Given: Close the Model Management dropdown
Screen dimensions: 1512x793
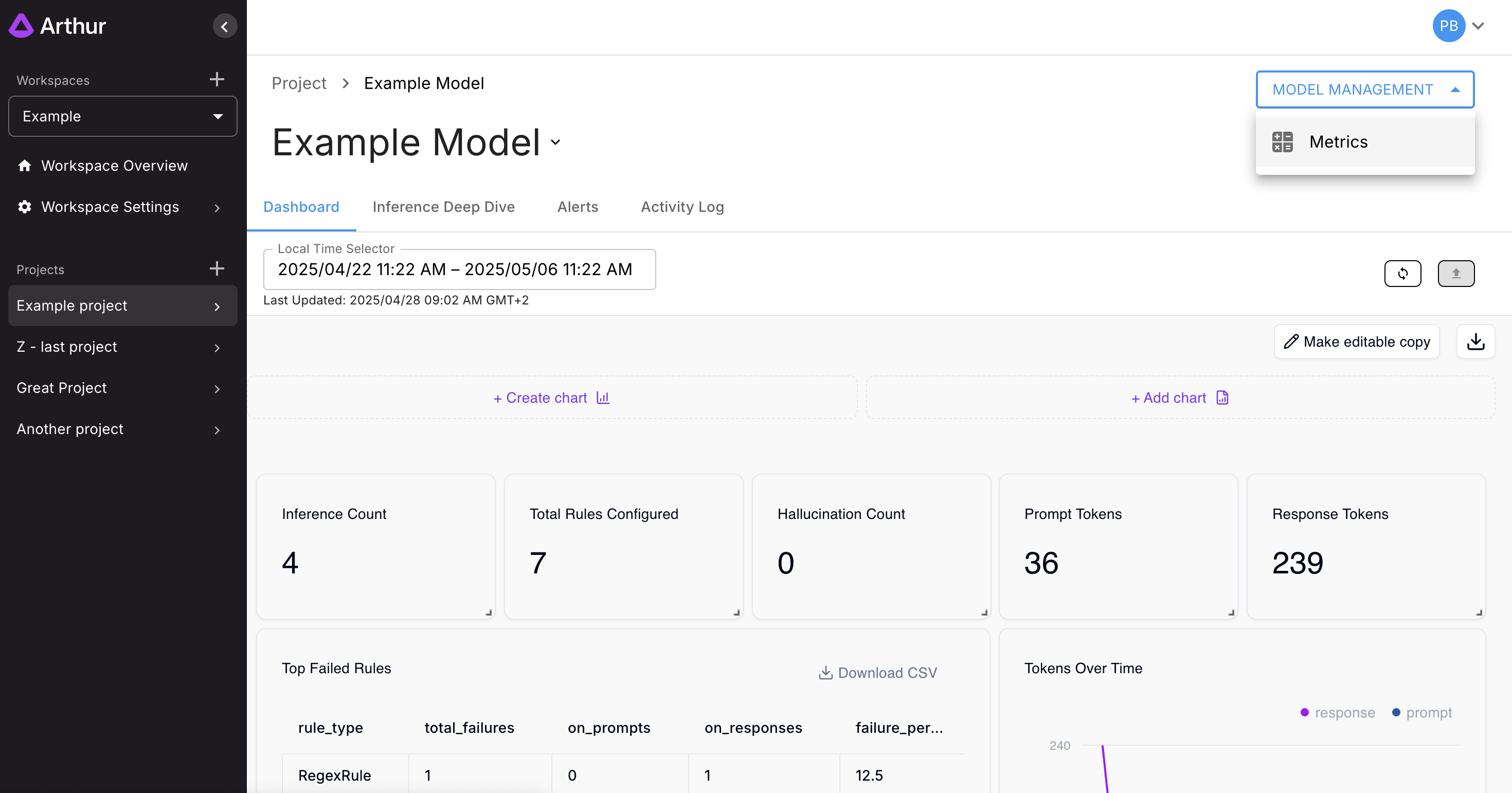Looking at the screenshot, I should (1364, 89).
